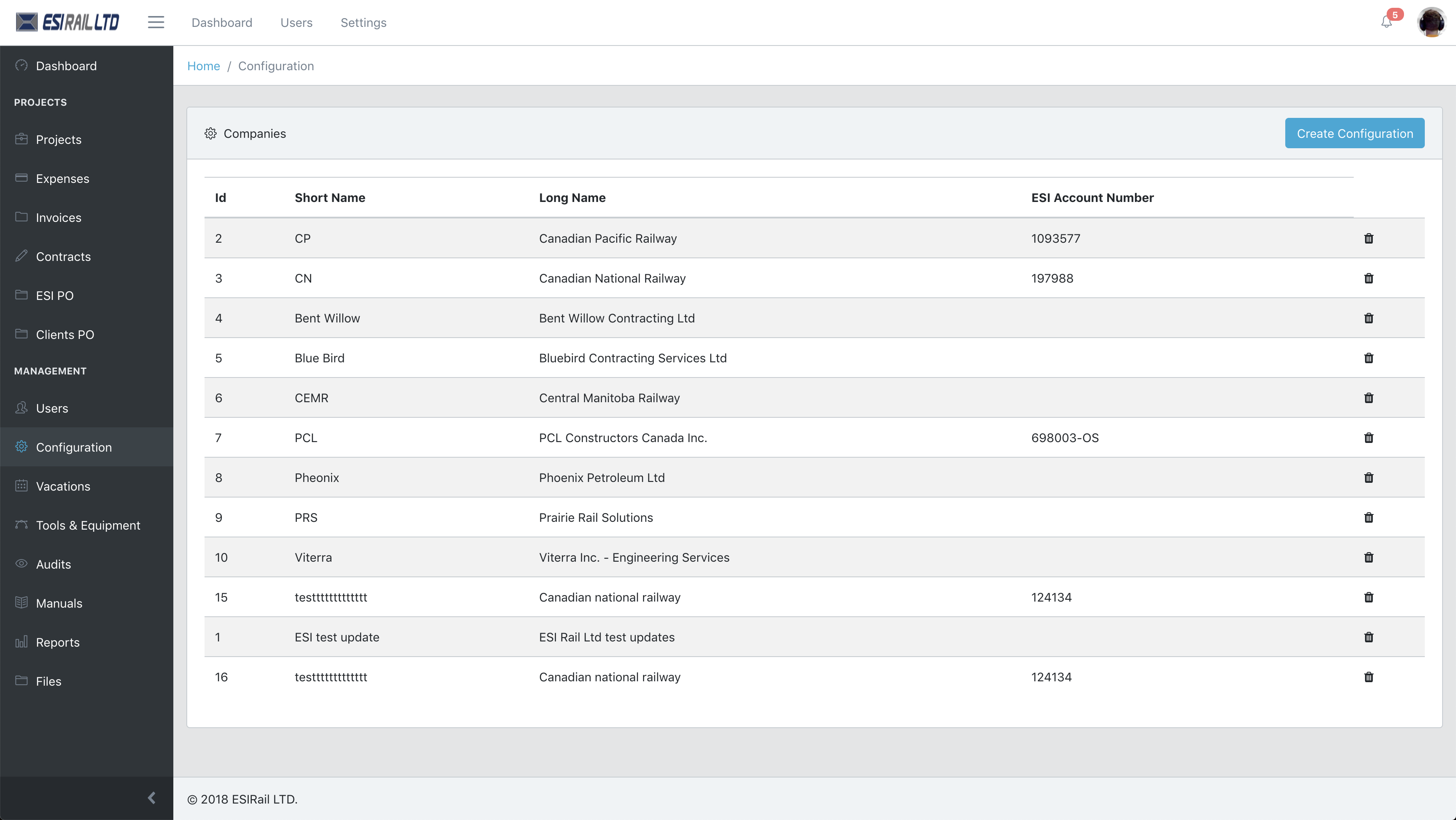Image resolution: width=1456 pixels, height=820 pixels.
Task: Delete the row with Id 16
Action: pyautogui.click(x=1368, y=677)
